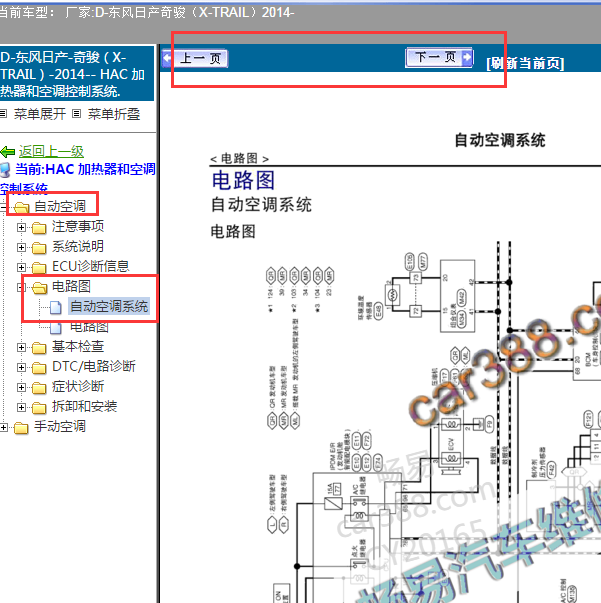
Task: Click the open 电路图 folder icon
Action: (39, 288)
